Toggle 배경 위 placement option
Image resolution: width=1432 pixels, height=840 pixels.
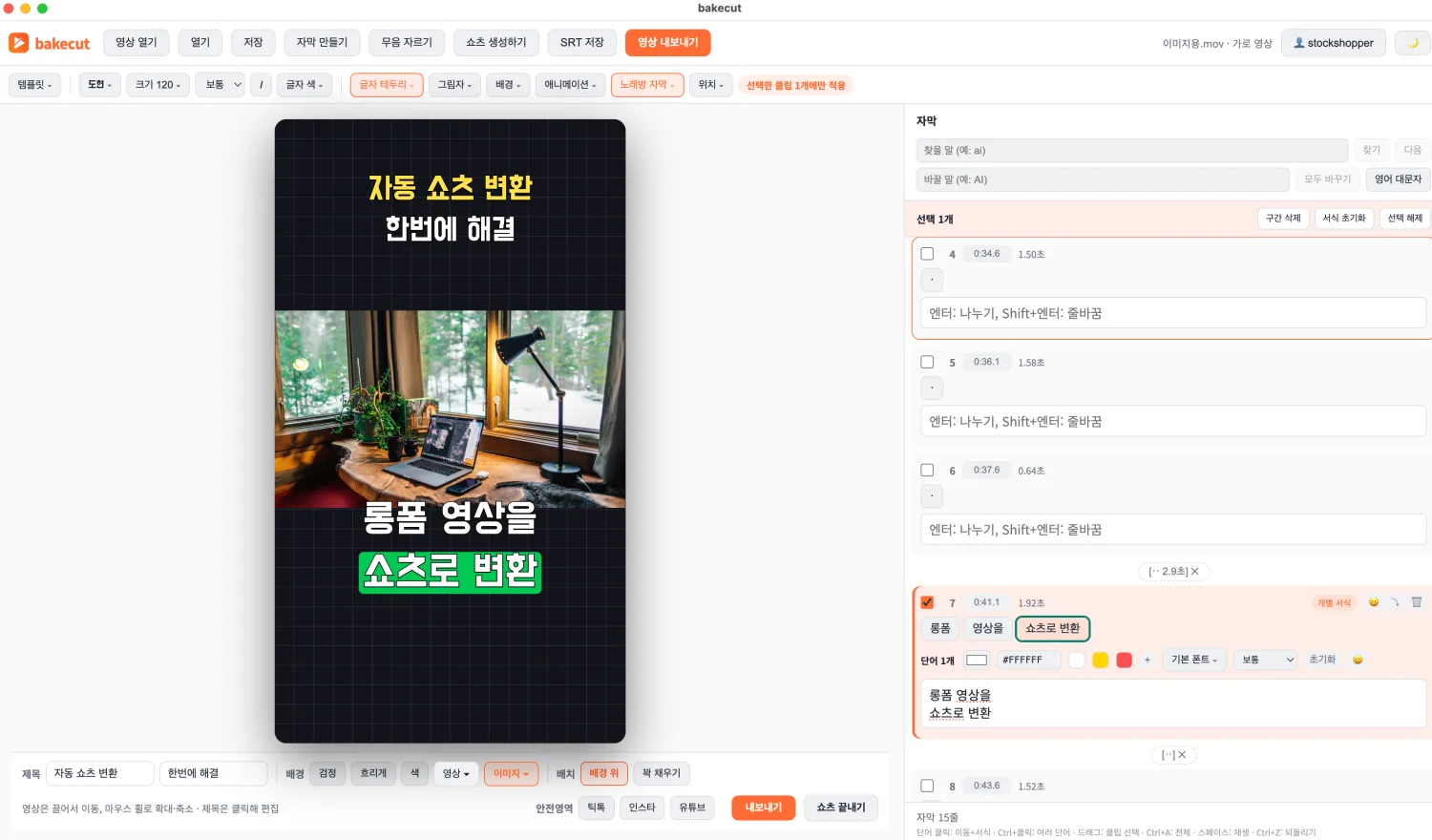click(x=604, y=773)
